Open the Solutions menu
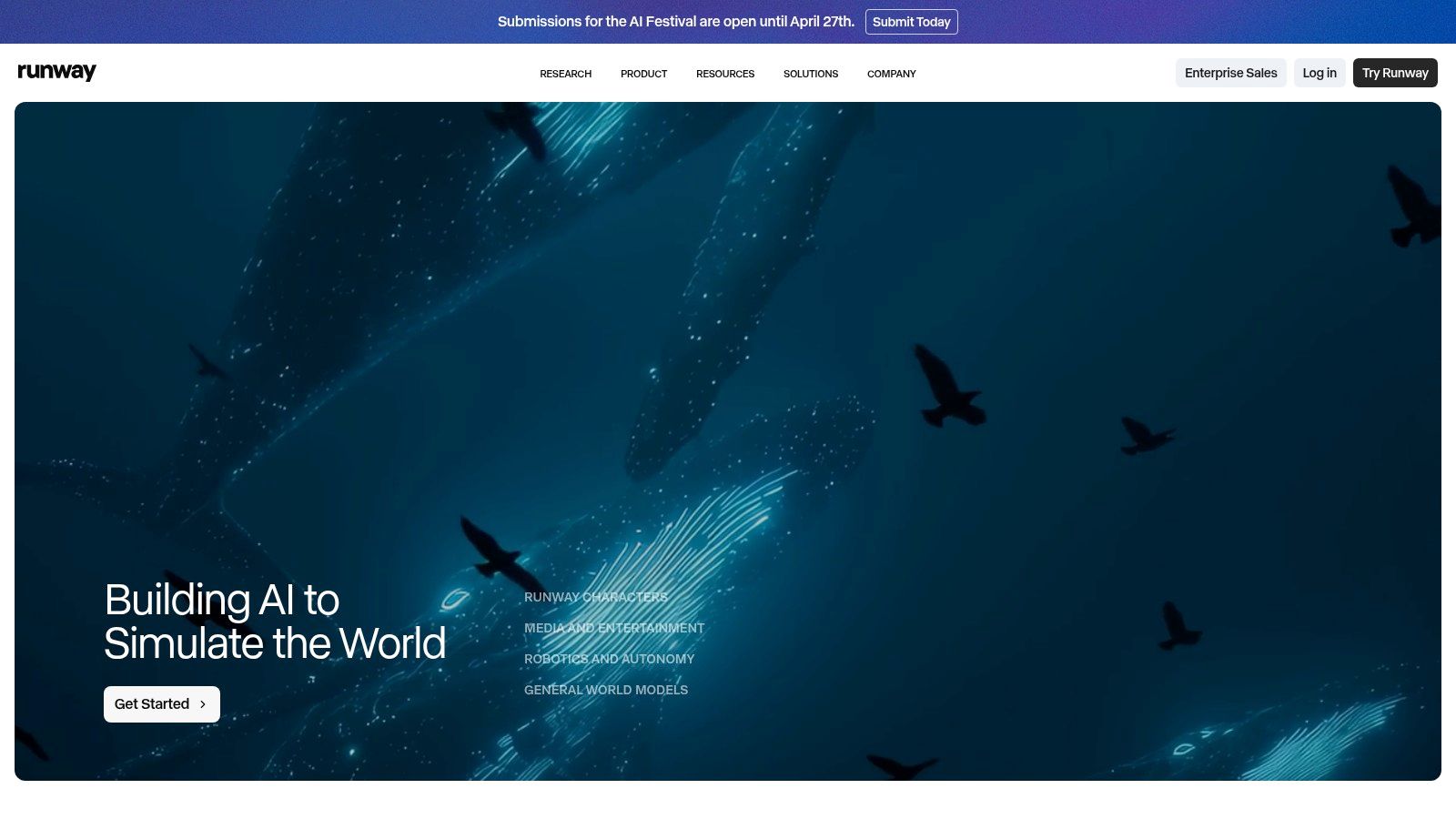1456x819 pixels. pos(811,74)
